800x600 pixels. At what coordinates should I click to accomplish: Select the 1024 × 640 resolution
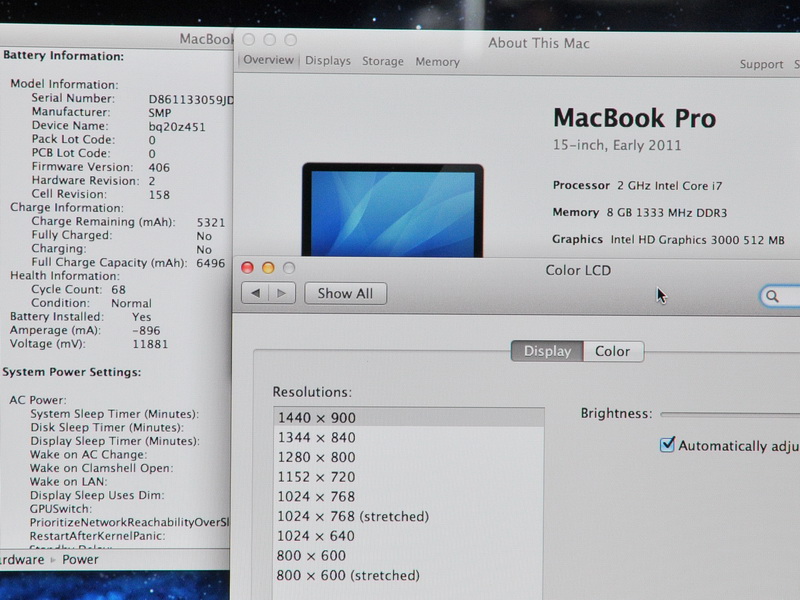pos(409,536)
